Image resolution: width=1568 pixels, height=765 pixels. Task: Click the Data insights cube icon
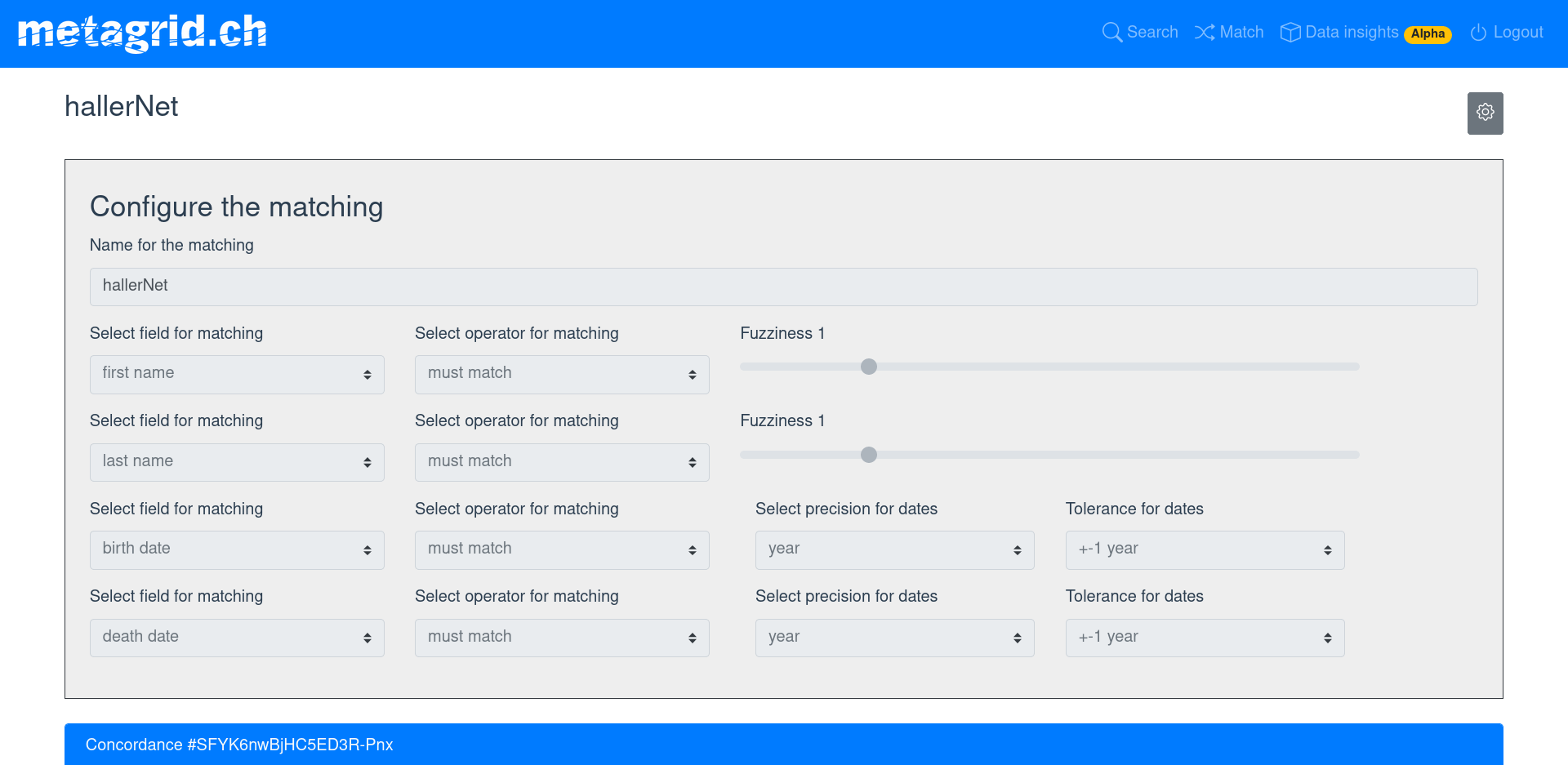pos(1290,33)
